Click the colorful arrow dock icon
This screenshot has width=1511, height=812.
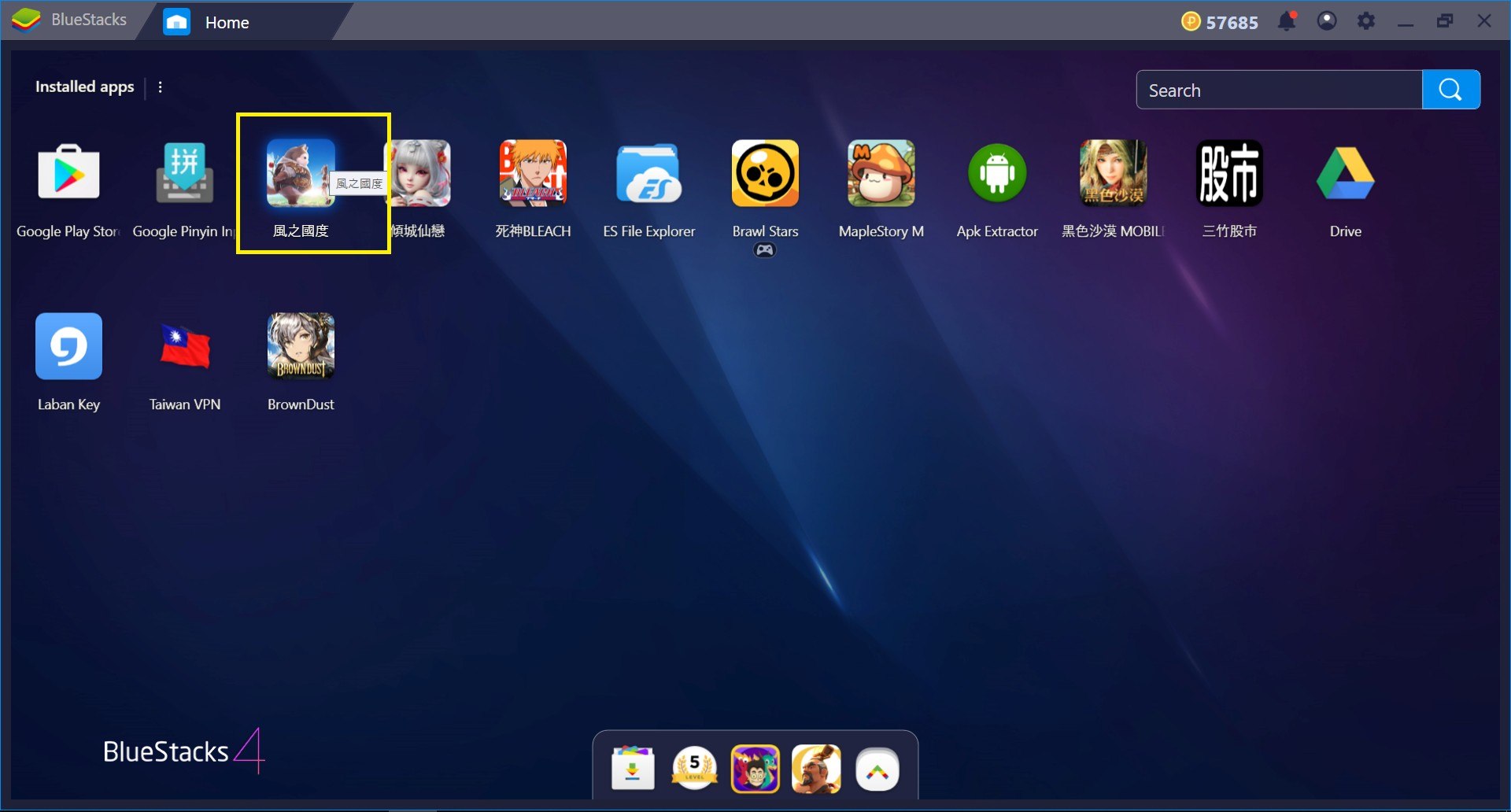point(877,769)
